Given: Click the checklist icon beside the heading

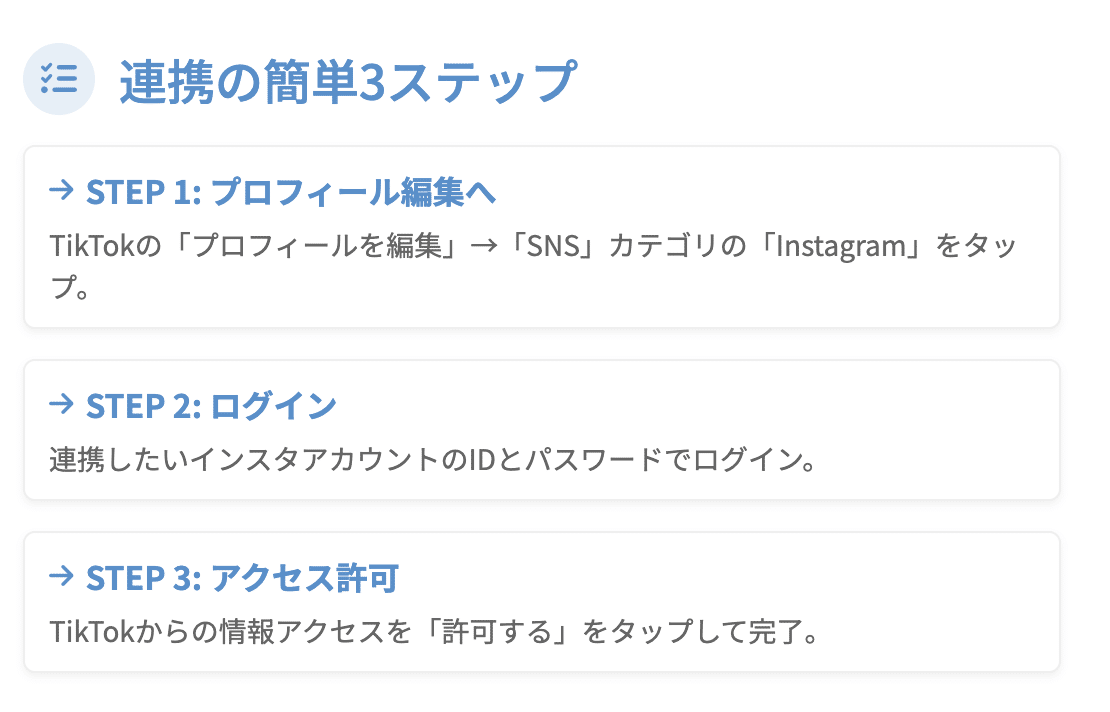Looking at the screenshot, I should coord(59,79).
